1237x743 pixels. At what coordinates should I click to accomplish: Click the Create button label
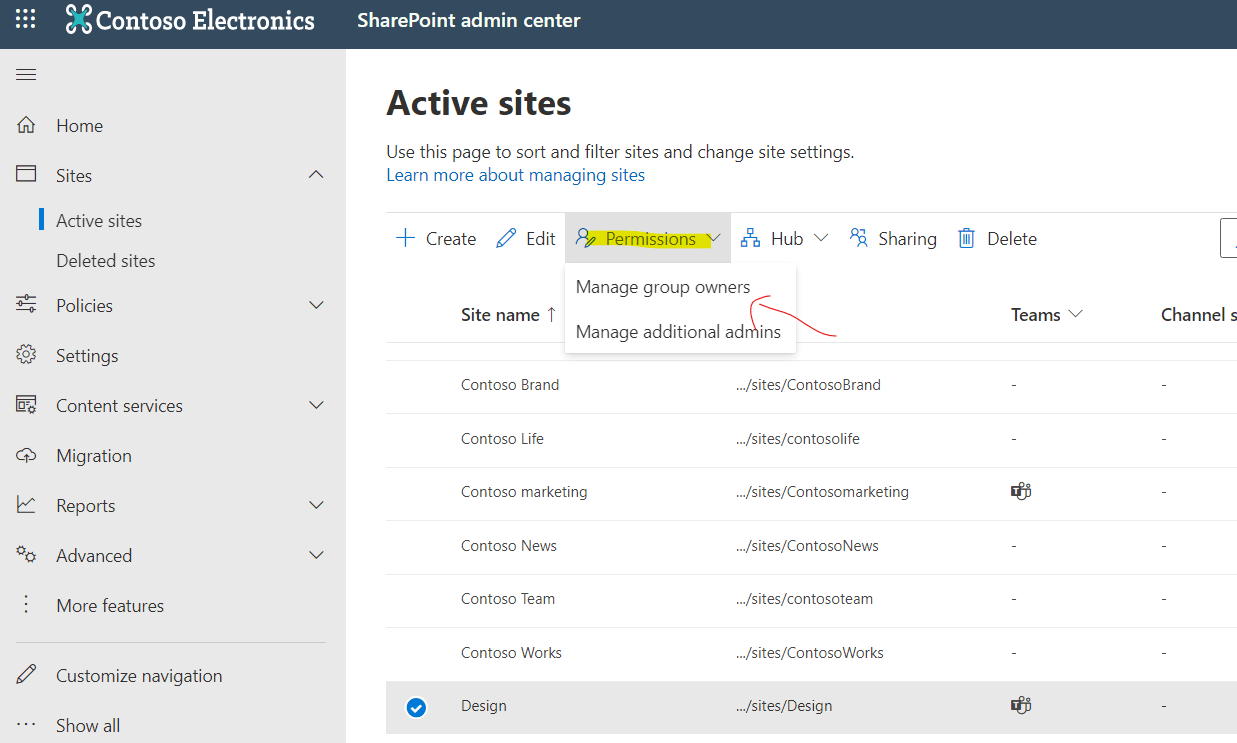(451, 238)
